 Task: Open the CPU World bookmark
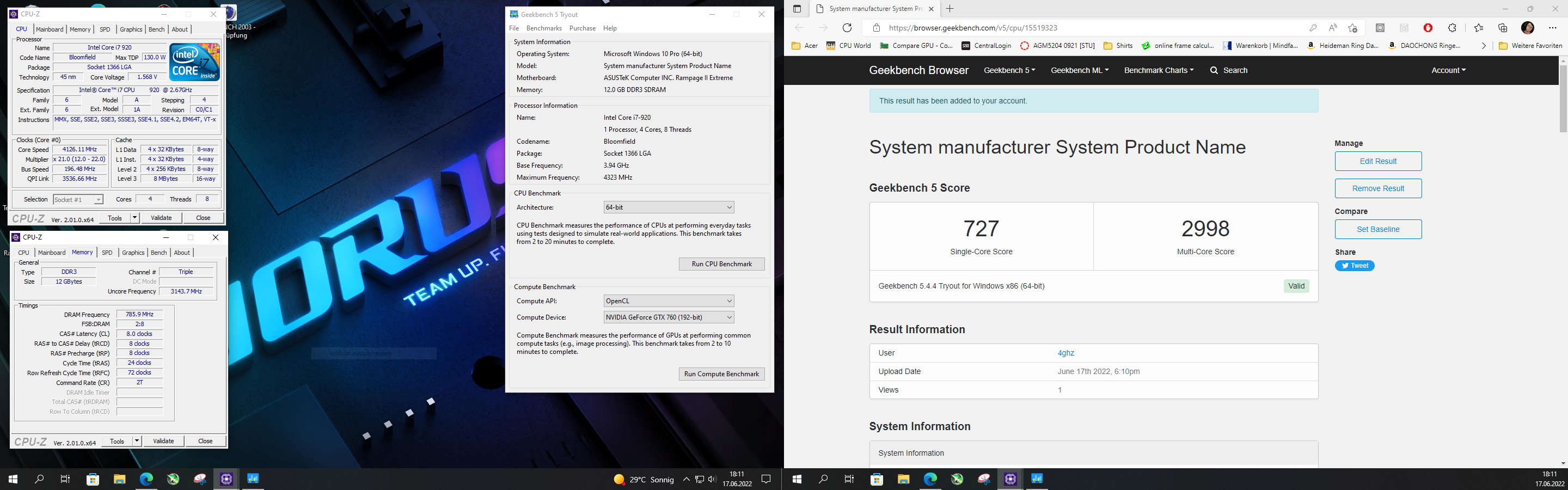[849, 46]
